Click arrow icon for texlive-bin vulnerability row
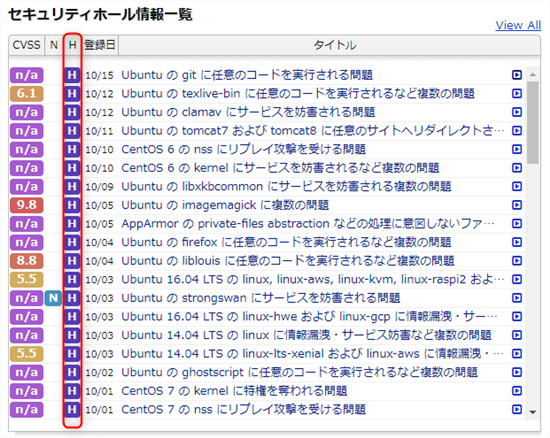This screenshot has height=438, width=550. tap(517, 93)
